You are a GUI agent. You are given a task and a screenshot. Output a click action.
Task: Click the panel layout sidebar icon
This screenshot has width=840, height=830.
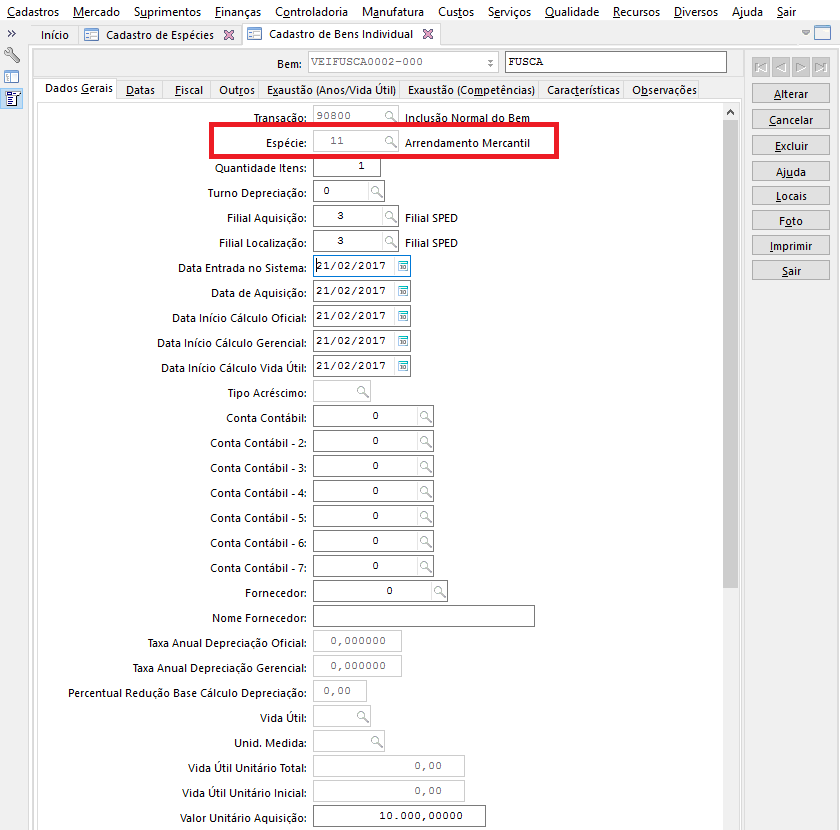coord(12,77)
